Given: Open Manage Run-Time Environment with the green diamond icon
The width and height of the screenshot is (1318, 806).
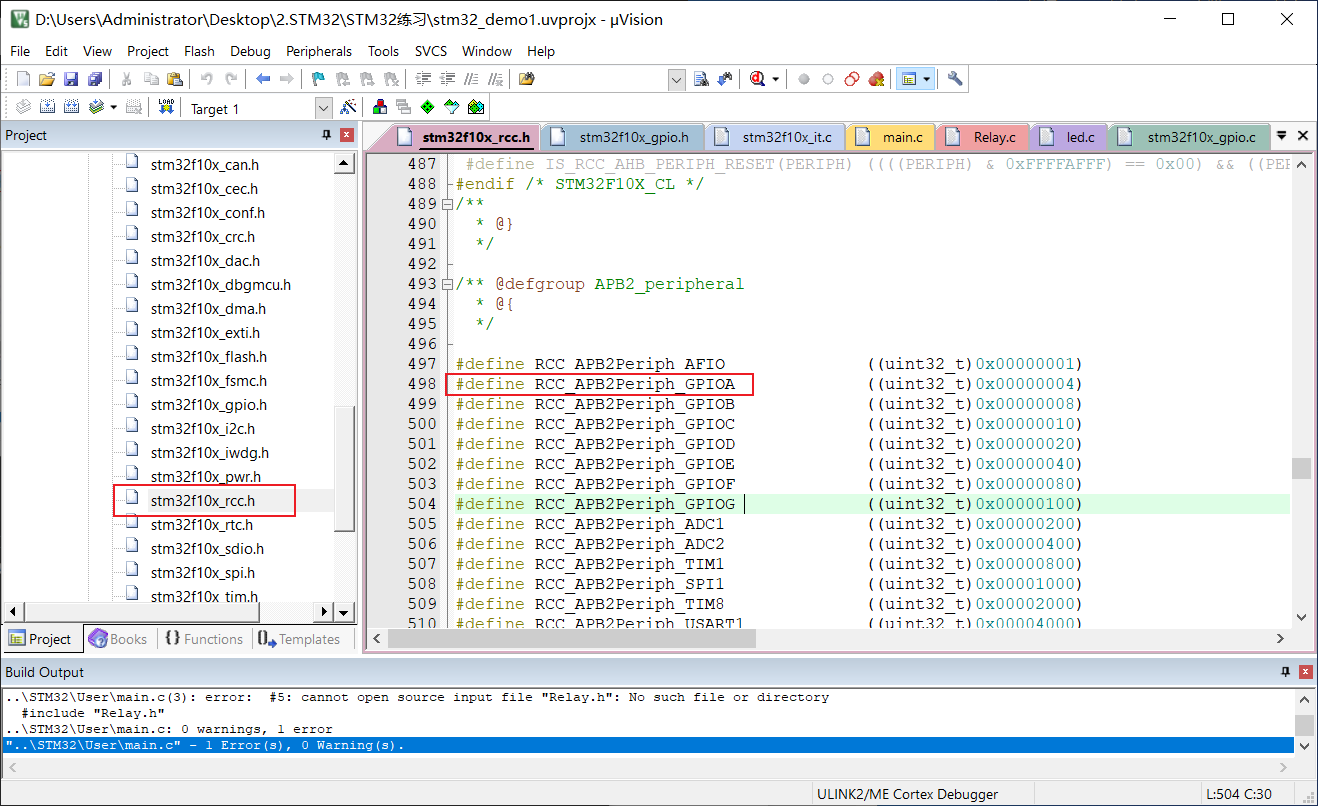Looking at the screenshot, I should click(427, 107).
